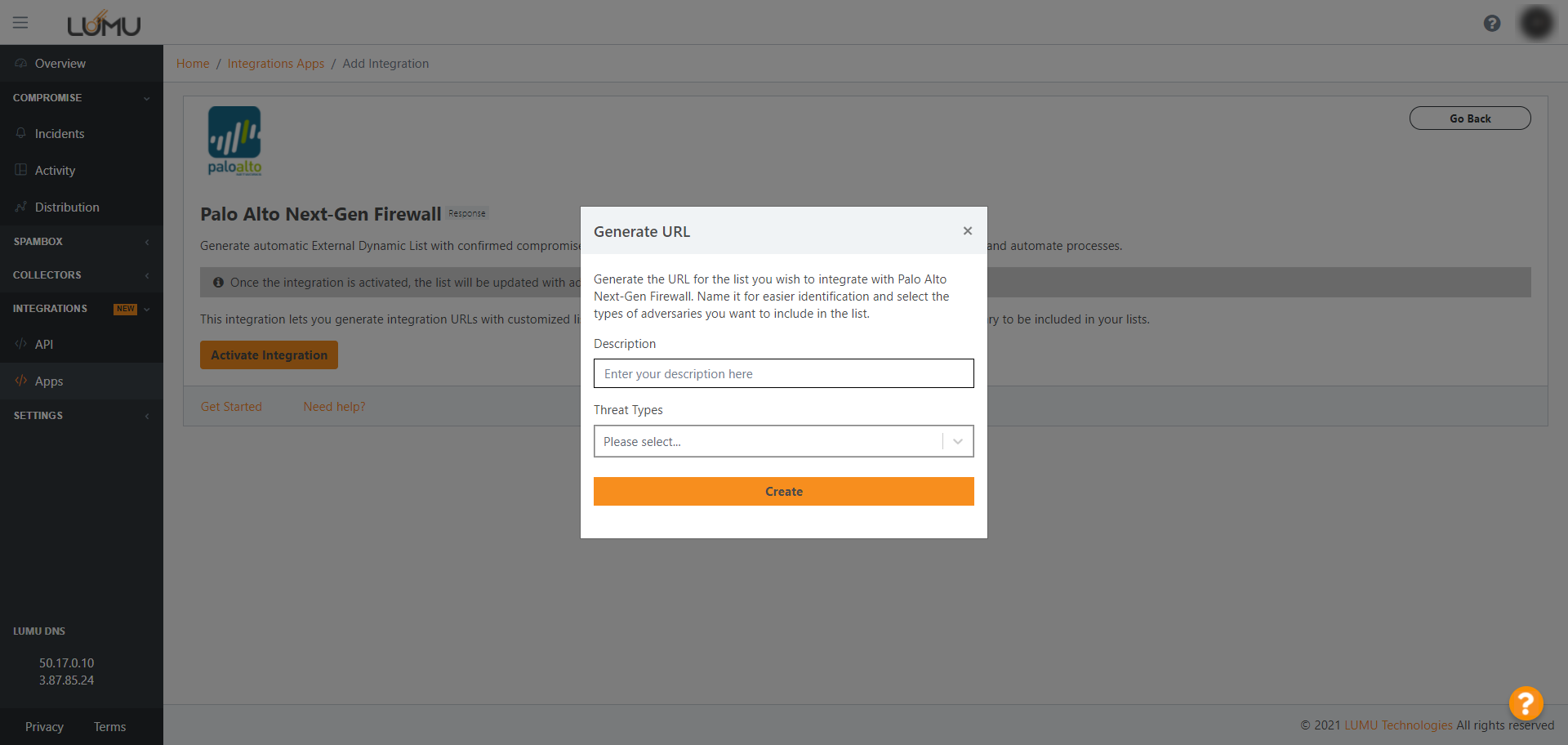The width and height of the screenshot is (1568, 745).
Task: Open the Activity sidebar item
Action: tap(55, 171)
